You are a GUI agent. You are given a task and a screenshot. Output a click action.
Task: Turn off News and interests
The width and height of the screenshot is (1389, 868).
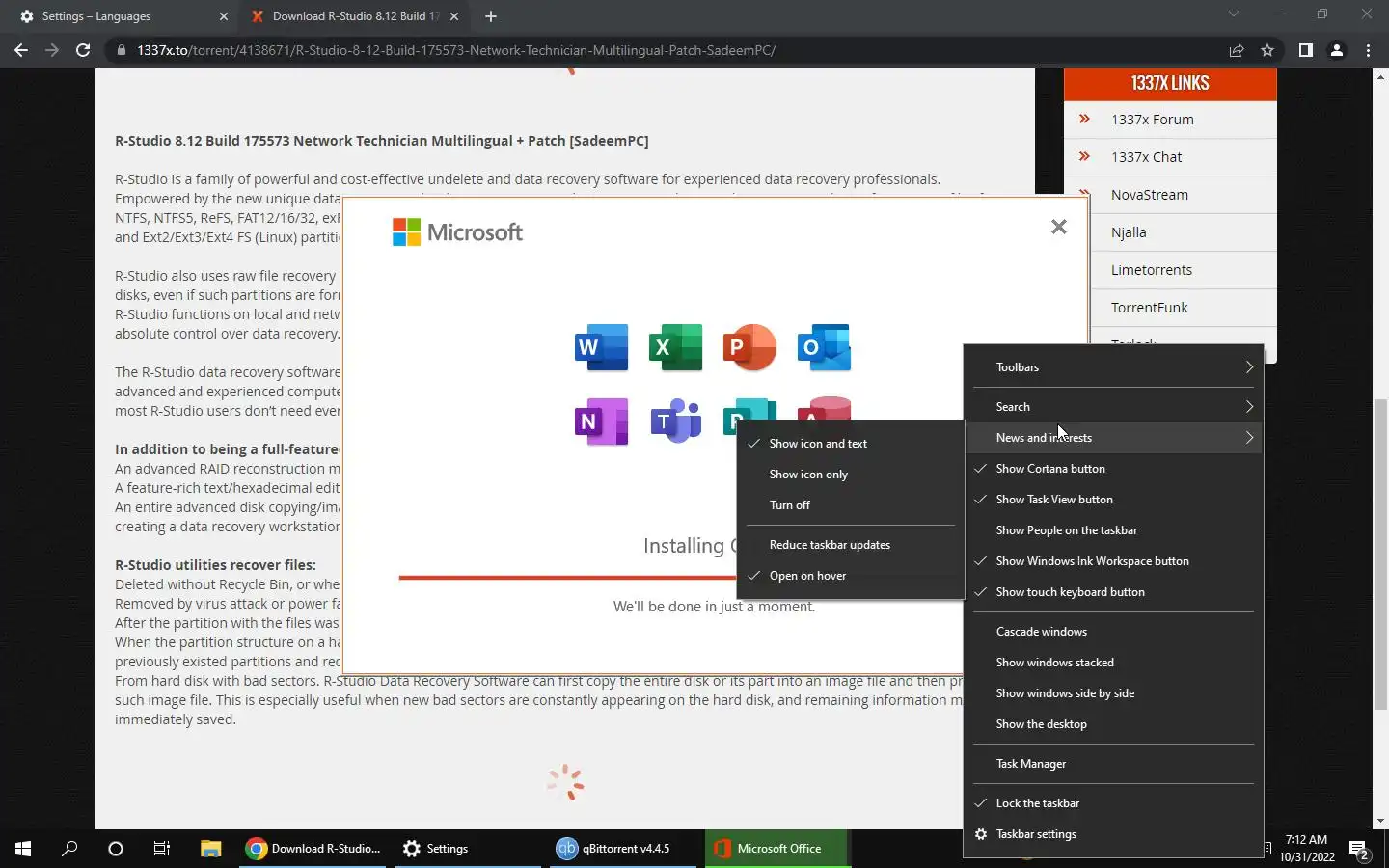point(851,505)
